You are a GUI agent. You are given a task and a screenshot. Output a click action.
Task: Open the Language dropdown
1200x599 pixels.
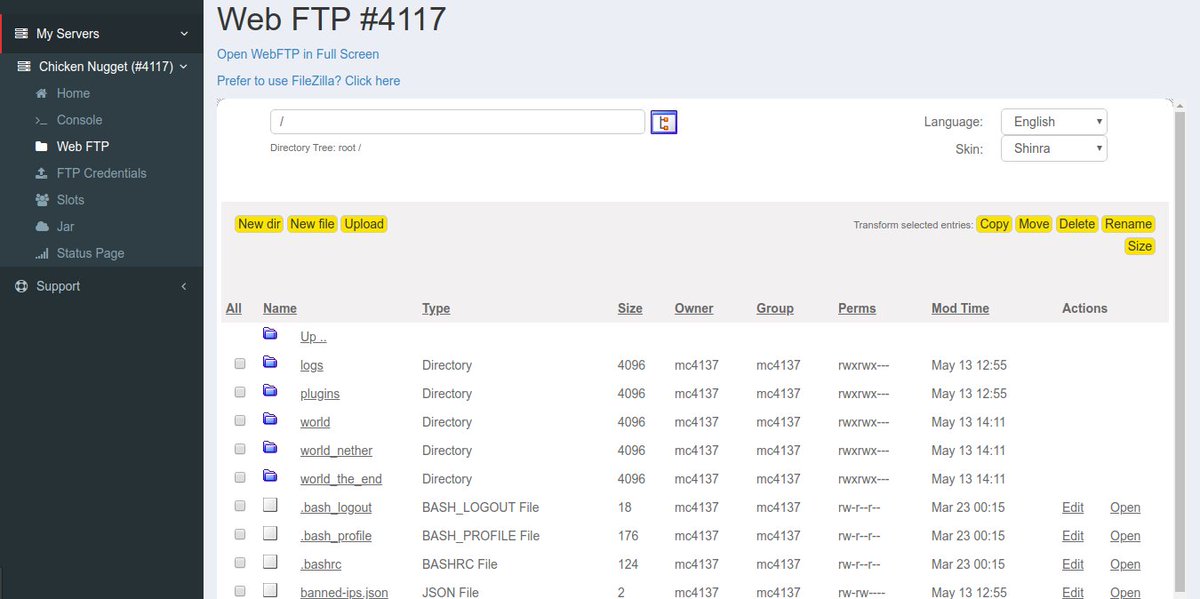pyautogui.click(x=1054, y=121)
